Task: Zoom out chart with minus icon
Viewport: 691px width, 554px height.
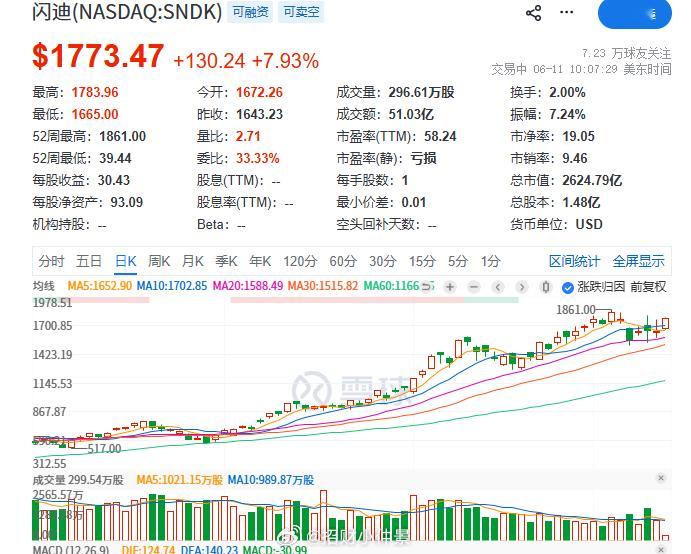Action: coord(474,287)
